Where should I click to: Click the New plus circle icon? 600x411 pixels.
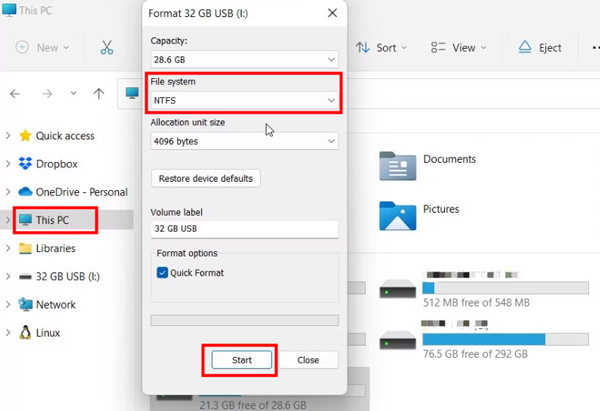[22, 47]
